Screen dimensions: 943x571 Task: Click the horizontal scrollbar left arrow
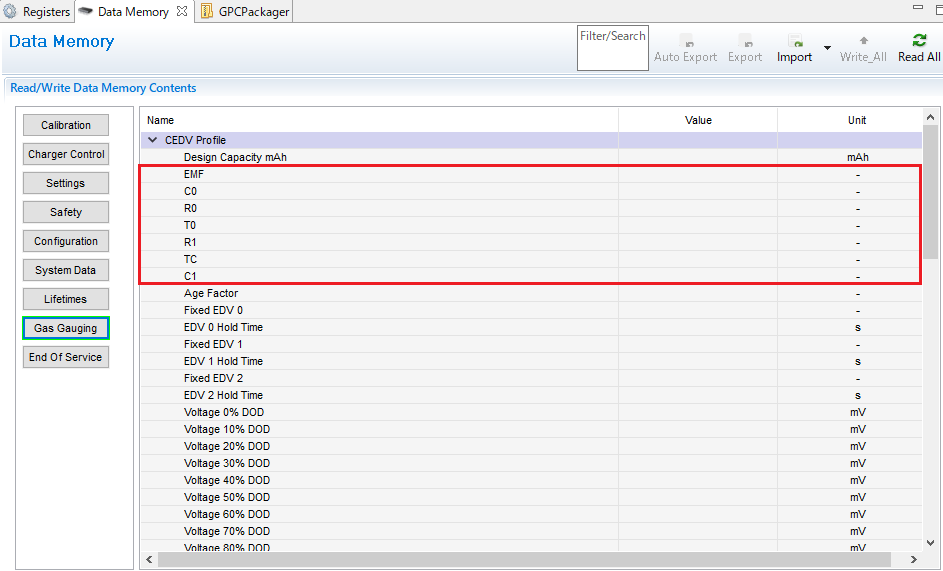pyautogui.click(x=149, y=560)
